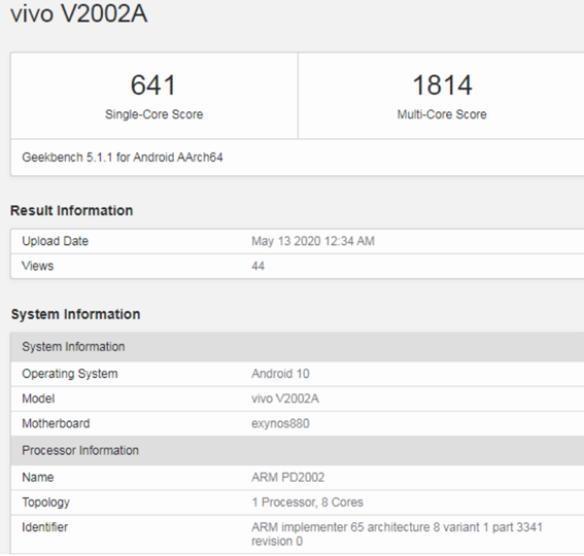This screenshot has height=556, width=584.
Task: Select the exynos880 motherboard value
Action: tap(280, 423)
